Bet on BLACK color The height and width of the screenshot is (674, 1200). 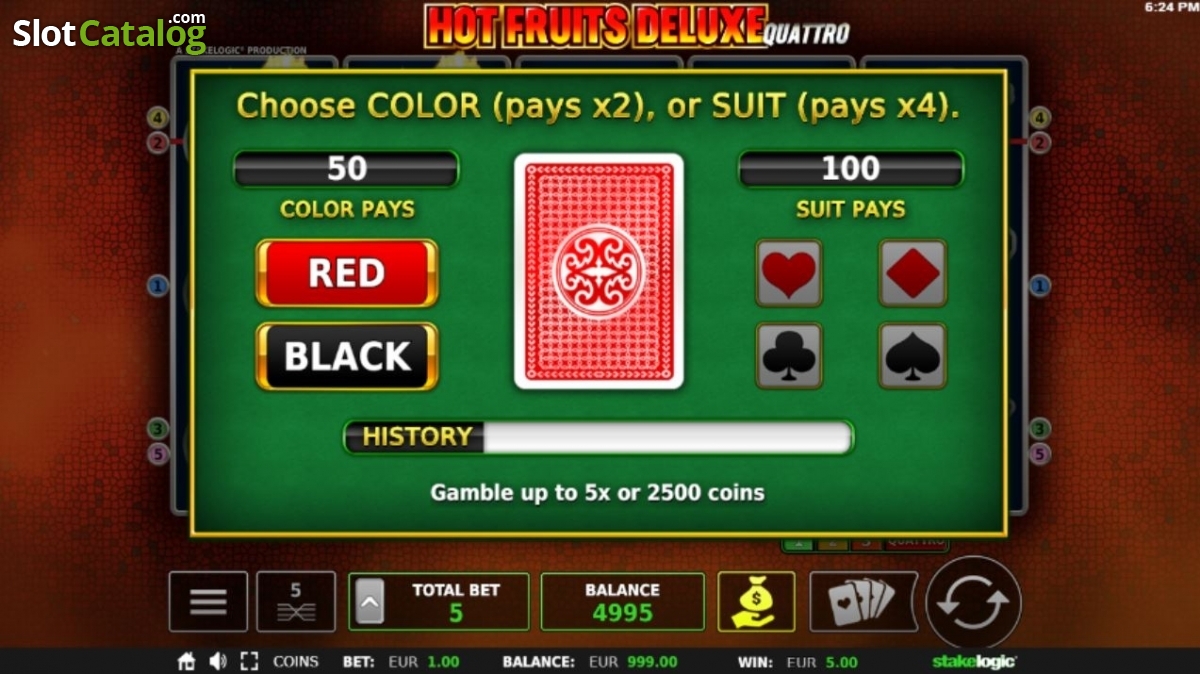(347, 356)
